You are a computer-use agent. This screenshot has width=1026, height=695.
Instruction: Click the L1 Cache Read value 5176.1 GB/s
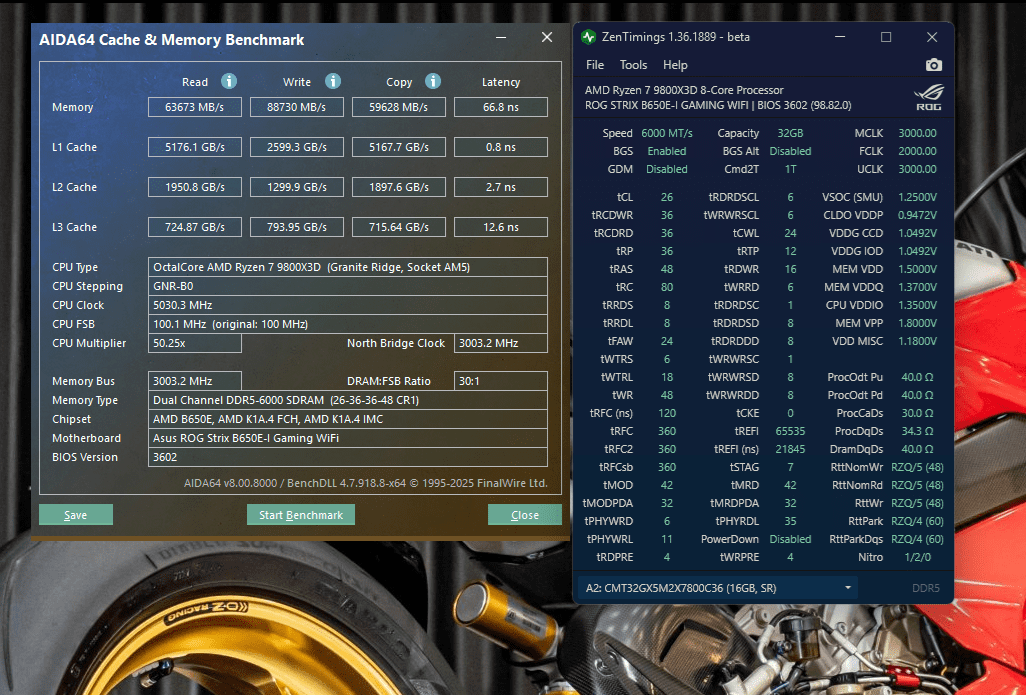tap(195, 147)
